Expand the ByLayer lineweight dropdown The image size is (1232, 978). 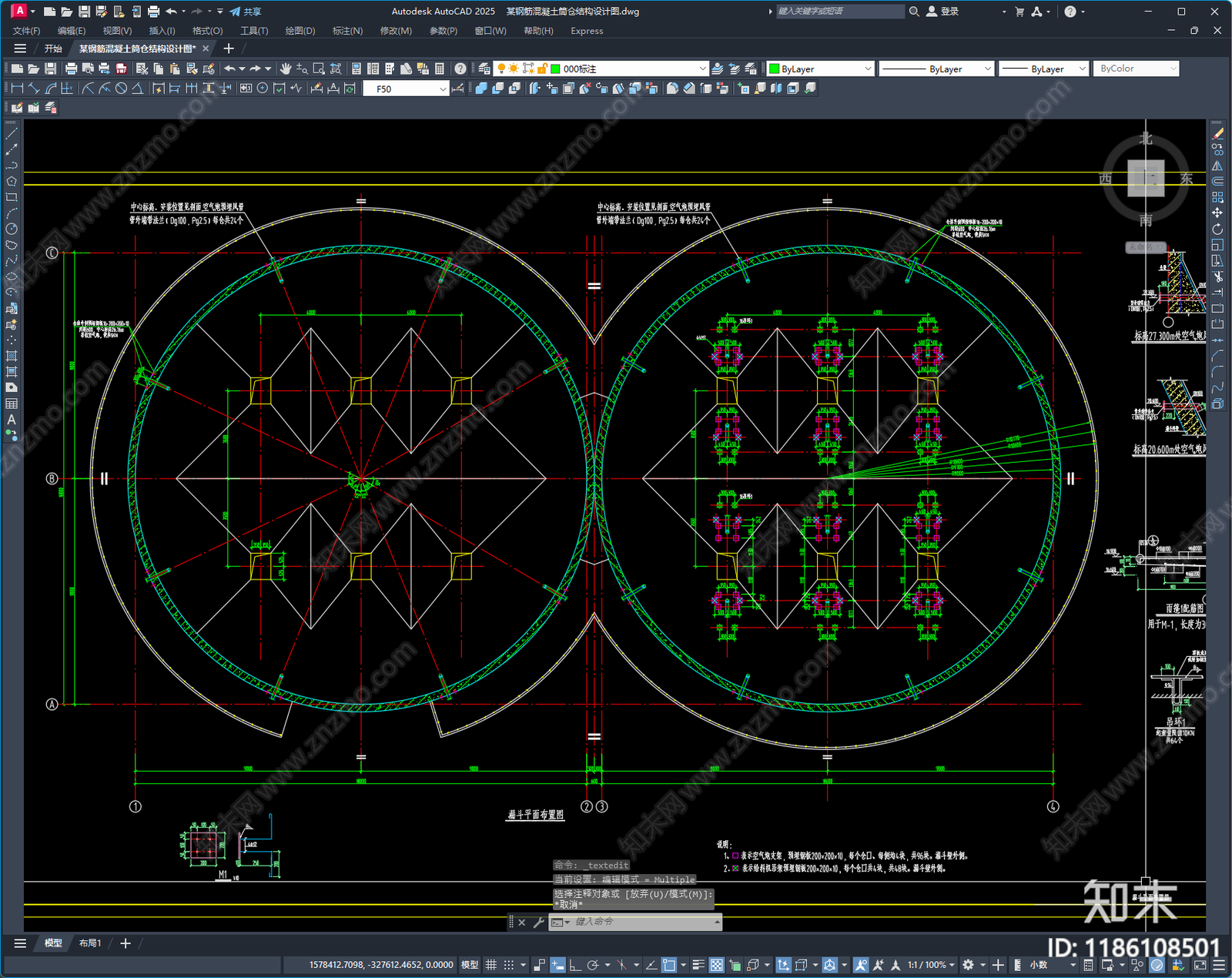(1043, 69)
